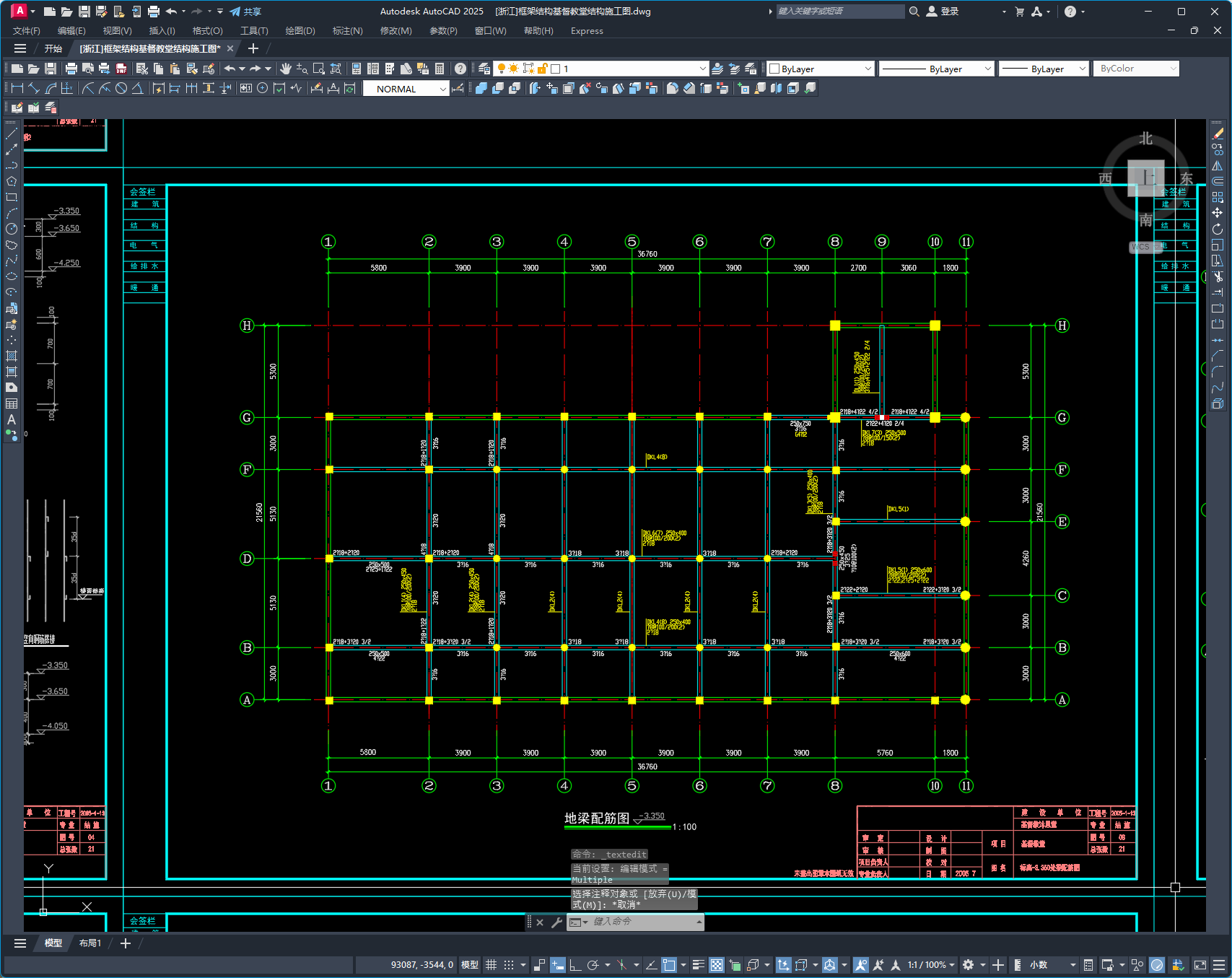Toggle transparency display in status bar

tap(717, 965)
